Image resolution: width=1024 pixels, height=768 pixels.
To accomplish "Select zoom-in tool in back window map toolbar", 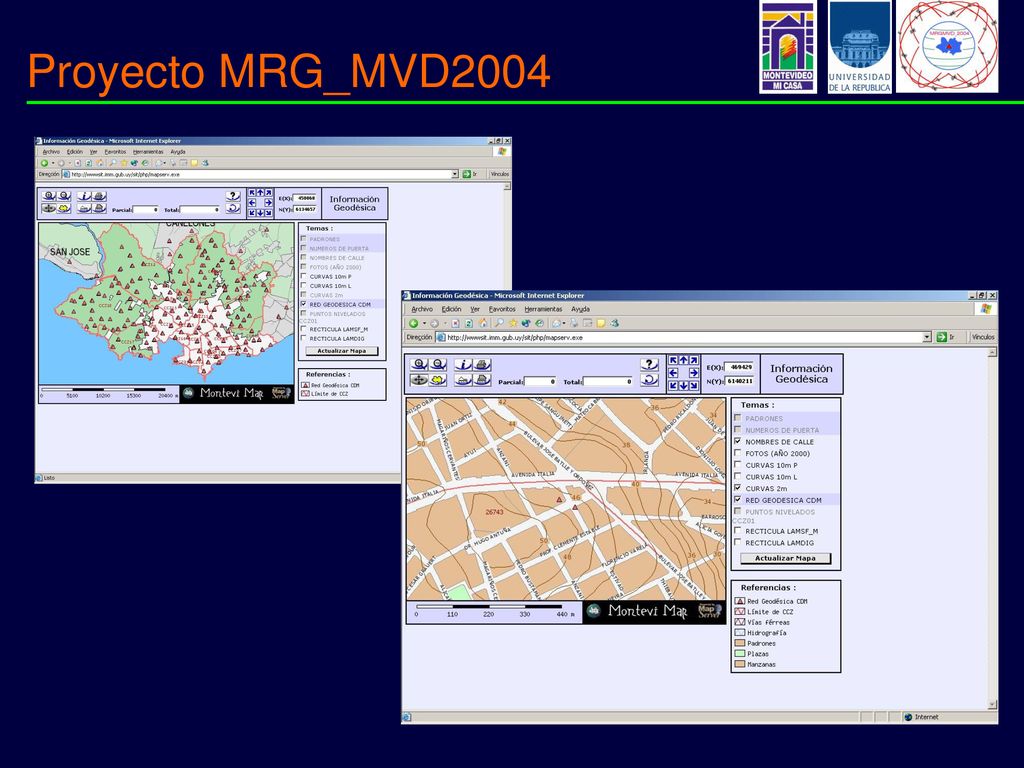I will (49, 196).
